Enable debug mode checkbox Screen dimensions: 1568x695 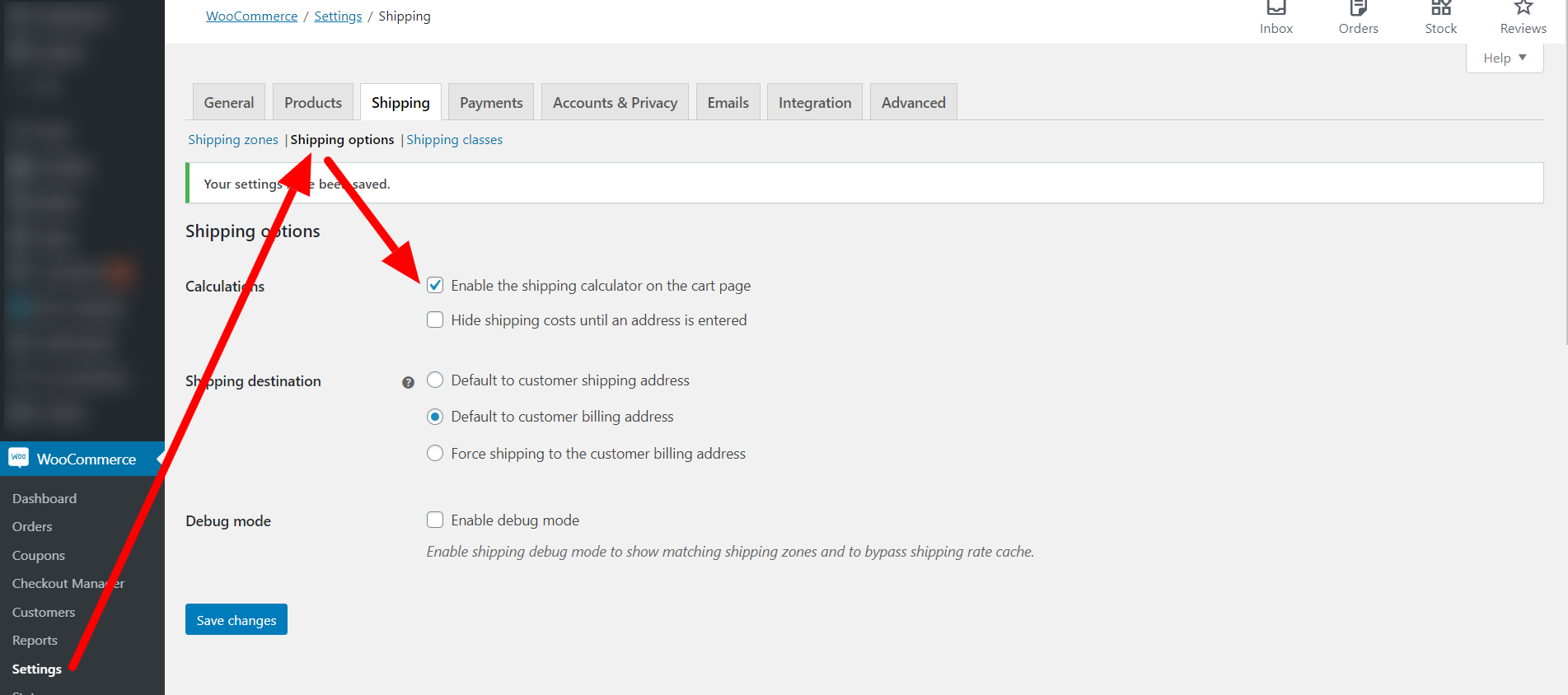click(x=435, y=520)
